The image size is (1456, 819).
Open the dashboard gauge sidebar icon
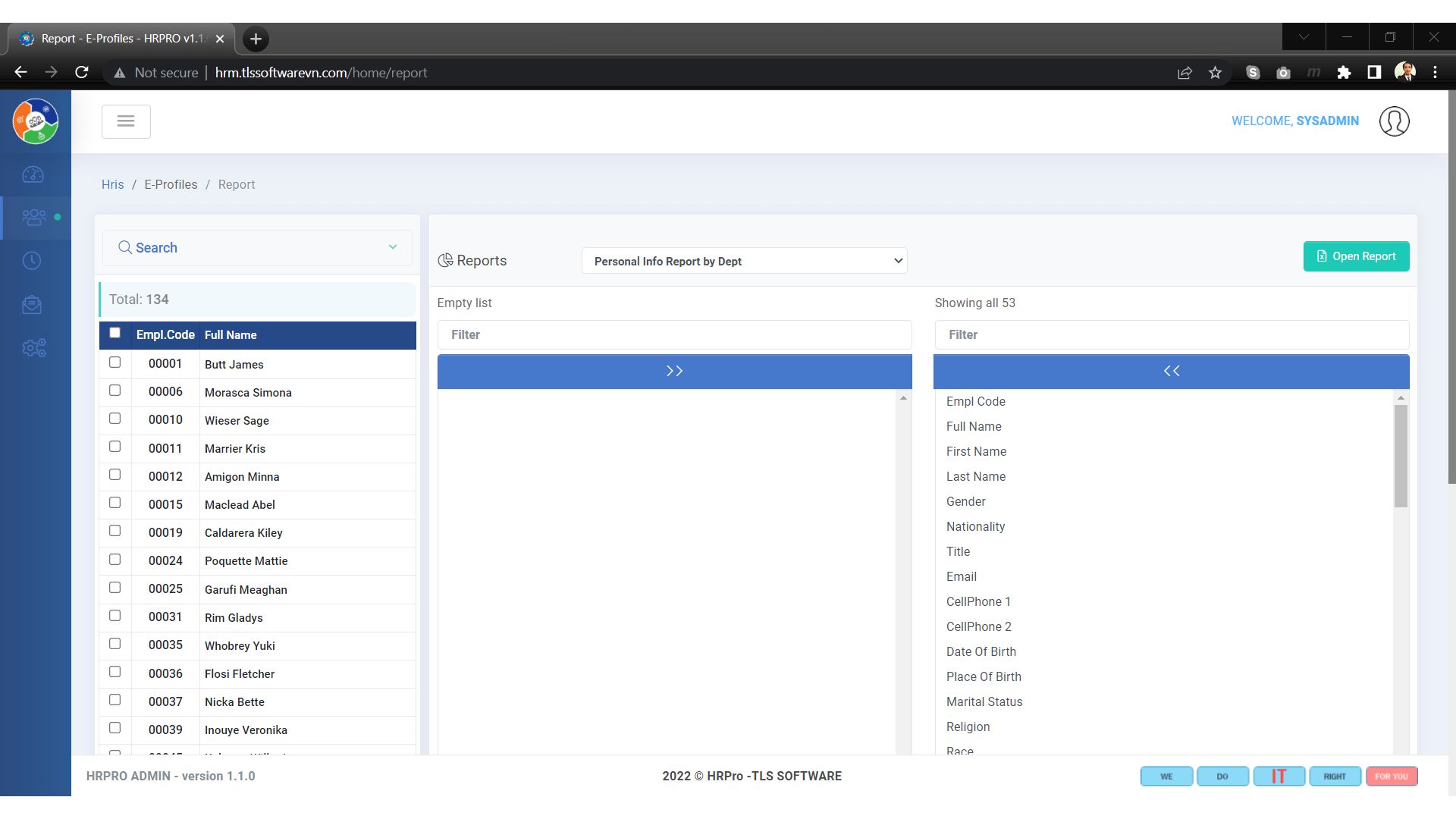33,175
